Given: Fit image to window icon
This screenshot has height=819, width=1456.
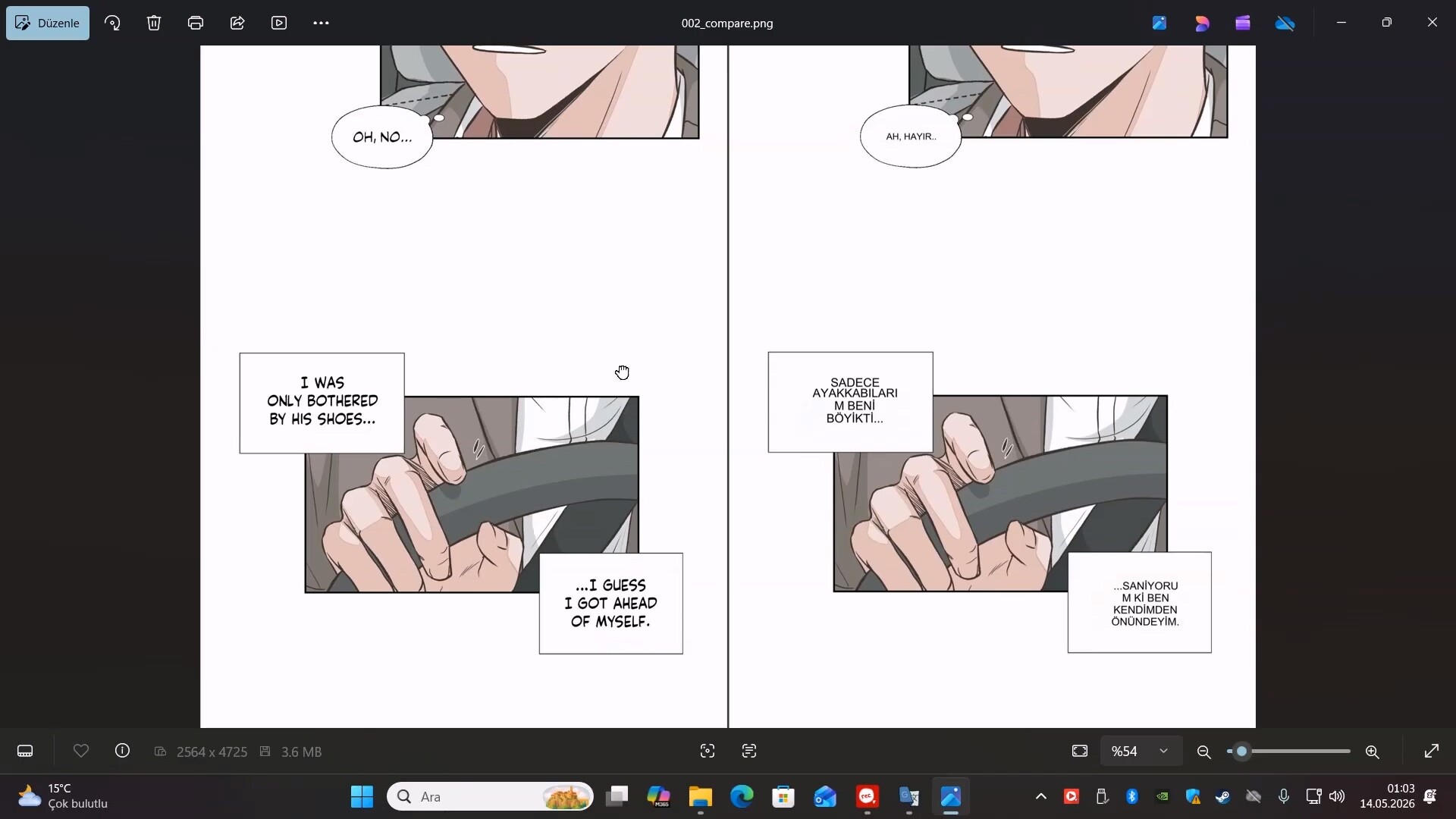Looking at the screenshot, I should 1080,751.
